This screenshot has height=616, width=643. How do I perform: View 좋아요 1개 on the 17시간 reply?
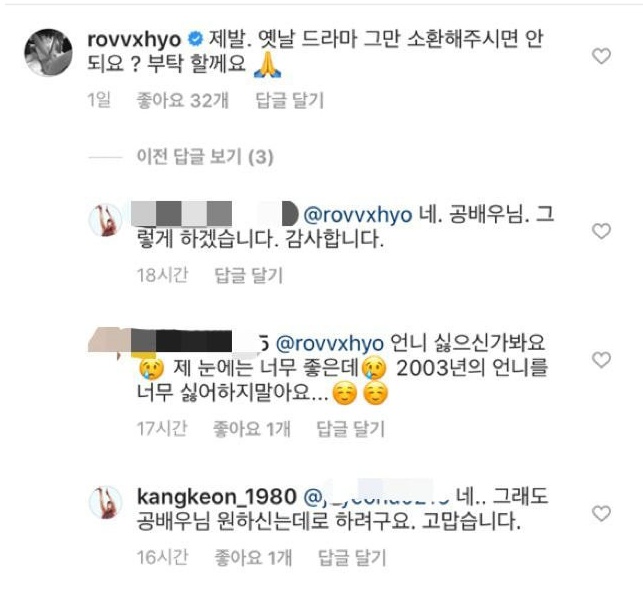pos(251,429)
